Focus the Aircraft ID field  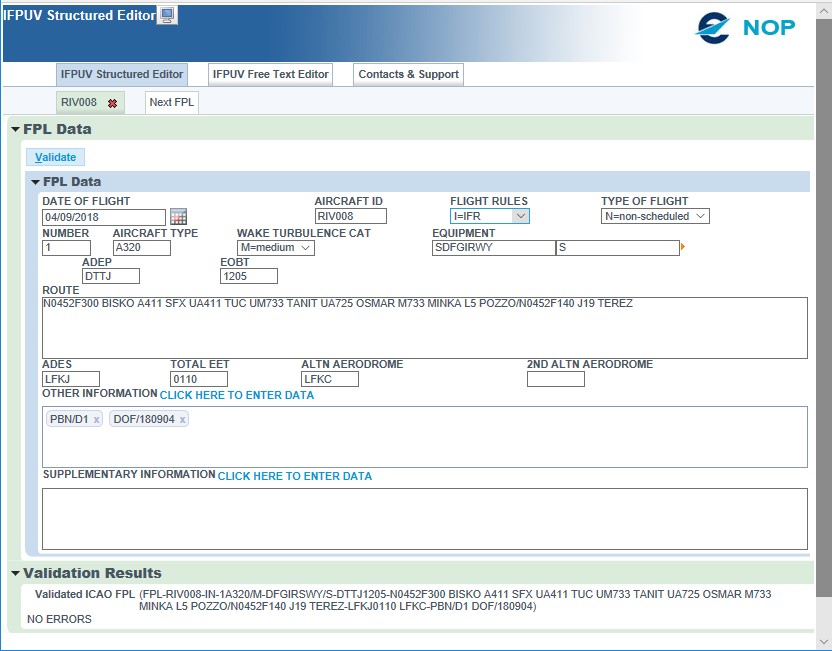[x=351, y=216]
